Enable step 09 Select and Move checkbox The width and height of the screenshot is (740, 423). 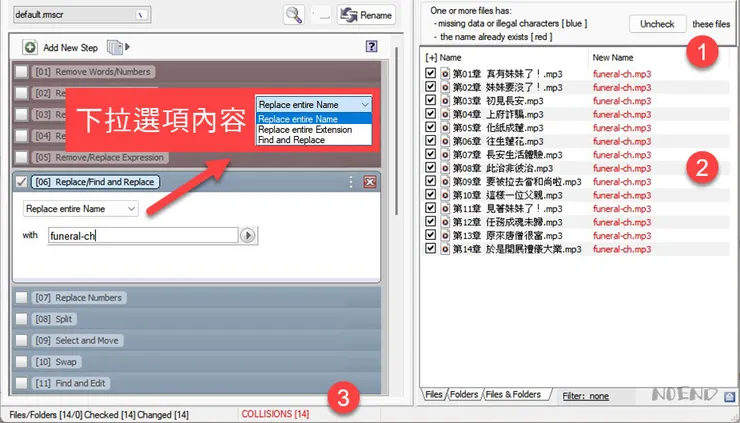(21, 340)
